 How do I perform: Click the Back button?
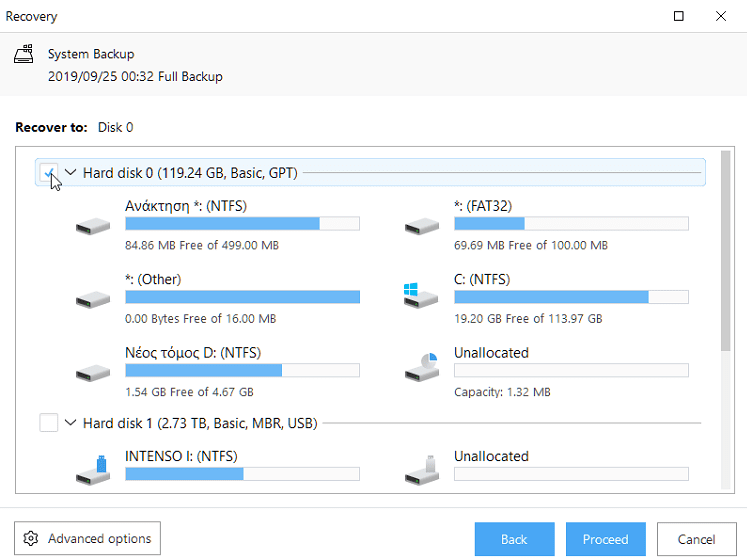pyautogui.click(x=515, y=539)
